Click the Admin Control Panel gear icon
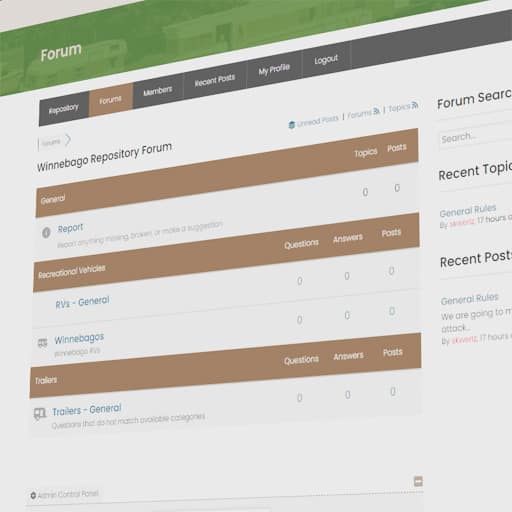Viewport: 512px width, 512px height. tap(33, 496)
